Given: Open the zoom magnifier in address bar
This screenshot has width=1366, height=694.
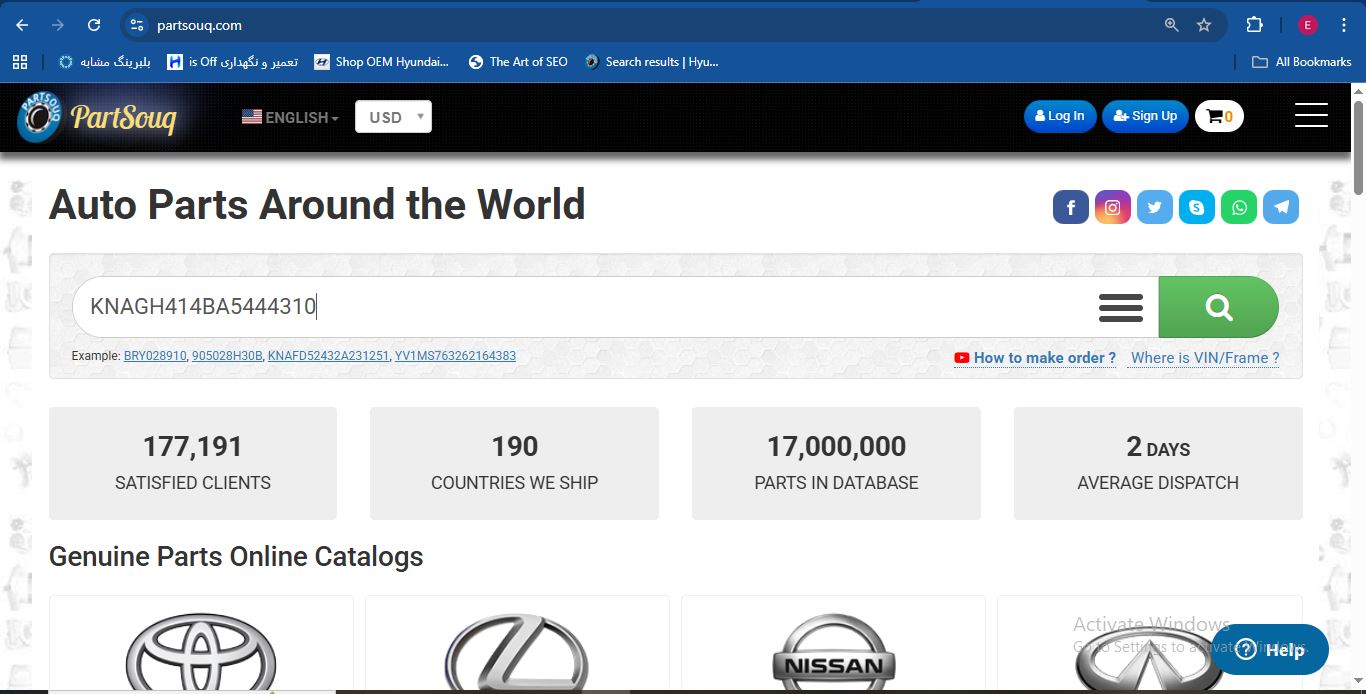Looking at the screenshot, I should [x=1172, y=25].
